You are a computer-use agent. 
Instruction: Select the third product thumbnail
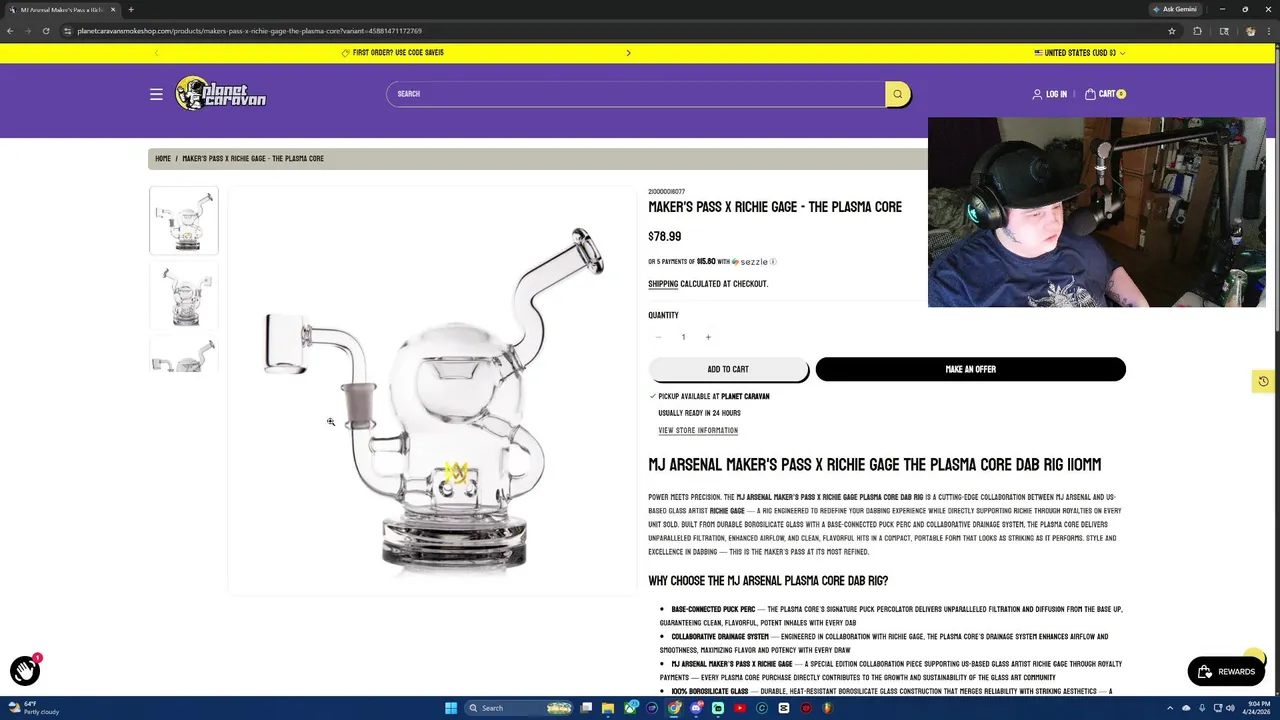coord(184,356)
